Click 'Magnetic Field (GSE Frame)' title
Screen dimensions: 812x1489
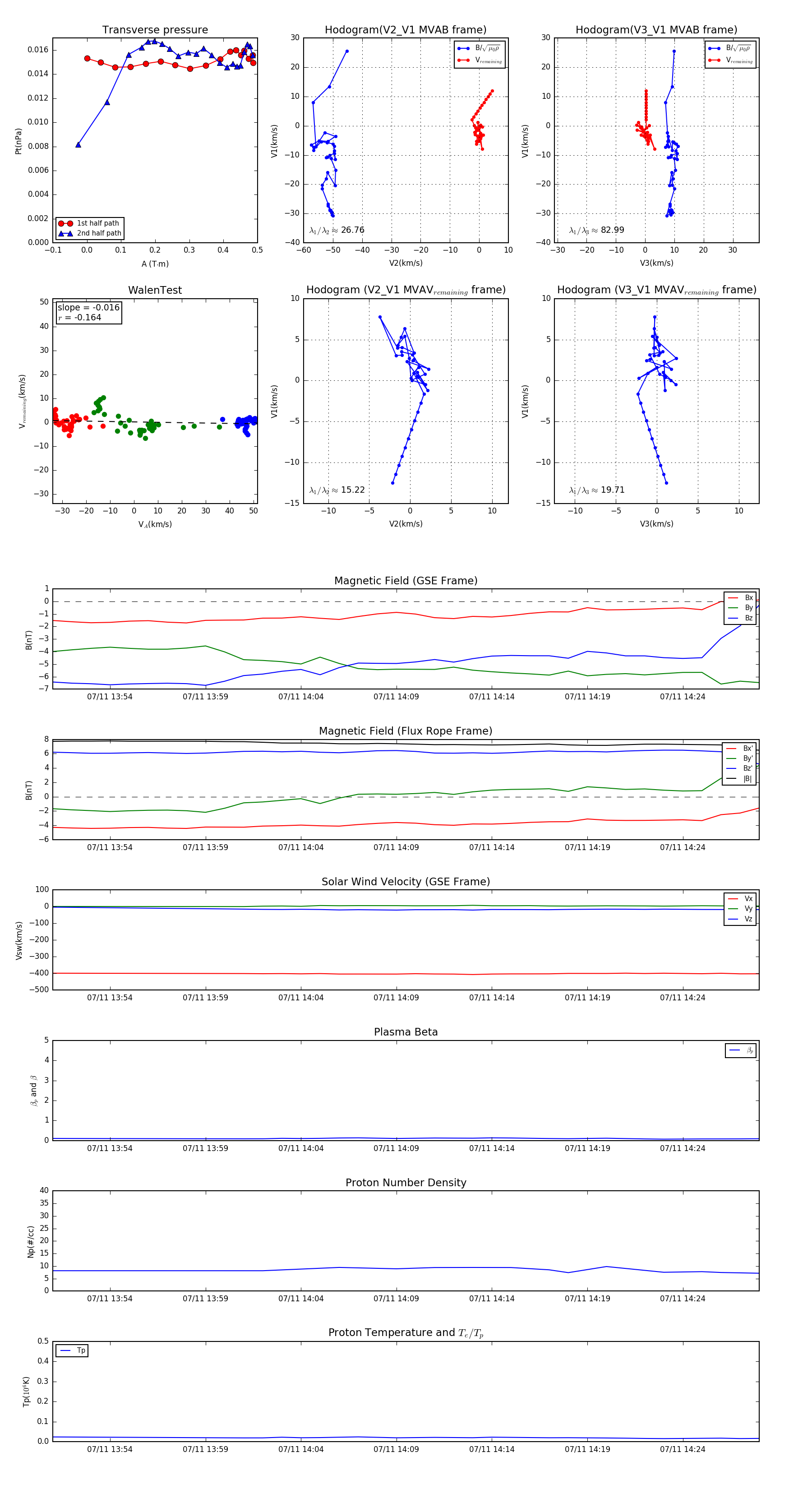[x=406, y=581]
